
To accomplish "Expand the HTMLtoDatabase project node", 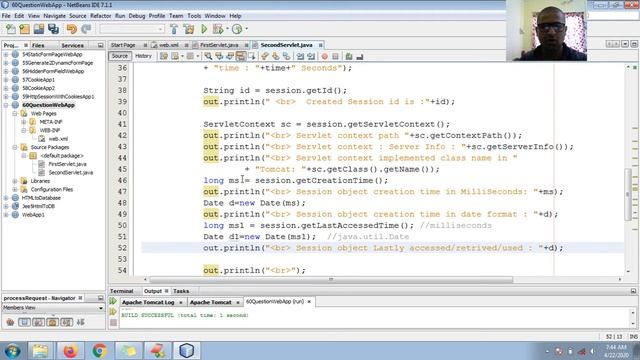I will pyautogui.click(x=6, y=198).
